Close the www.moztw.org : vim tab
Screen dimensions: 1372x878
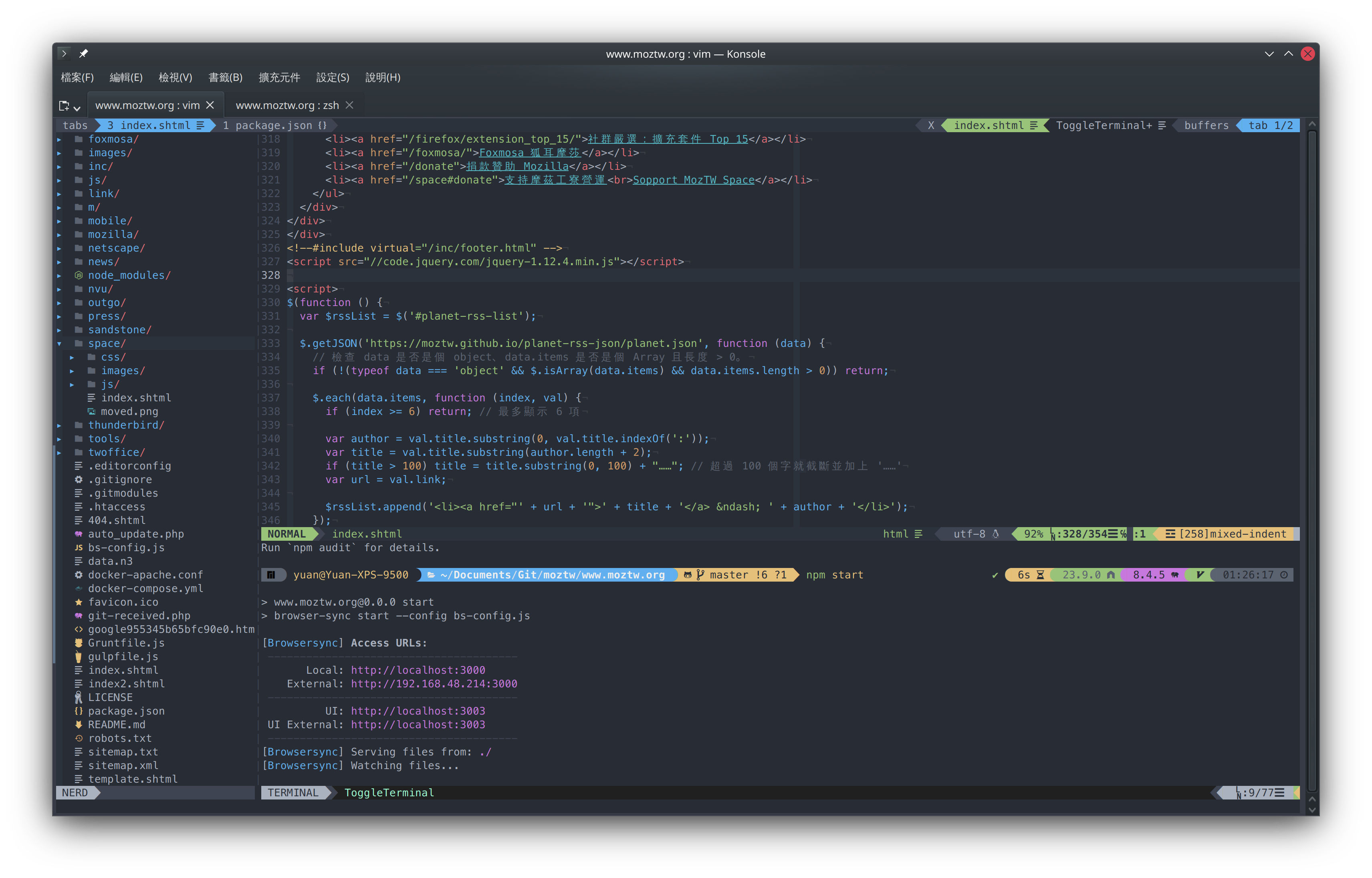pyautogui.click(x=210, y=105)
